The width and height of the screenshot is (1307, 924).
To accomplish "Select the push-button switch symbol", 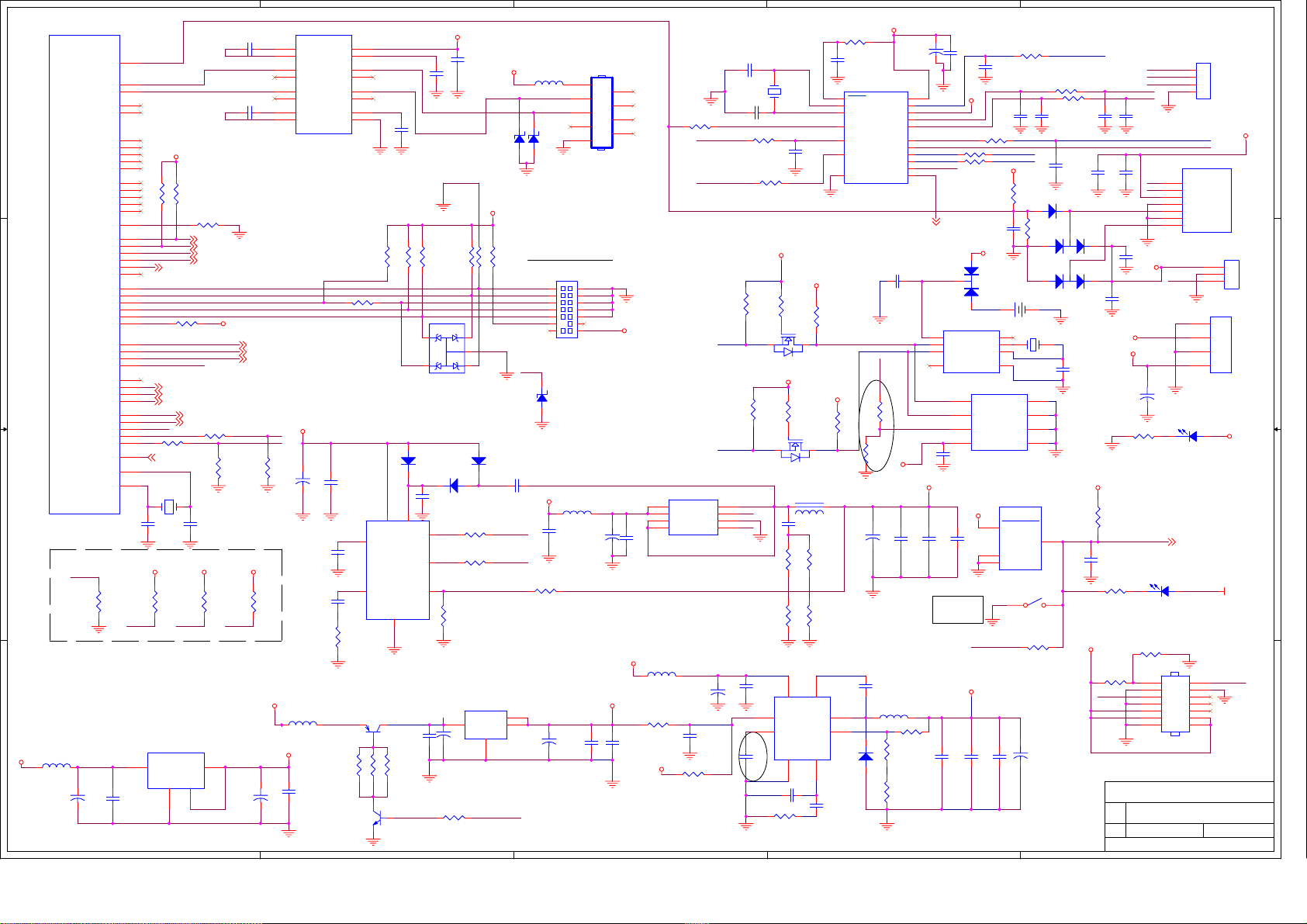I will pos(1034,604).
